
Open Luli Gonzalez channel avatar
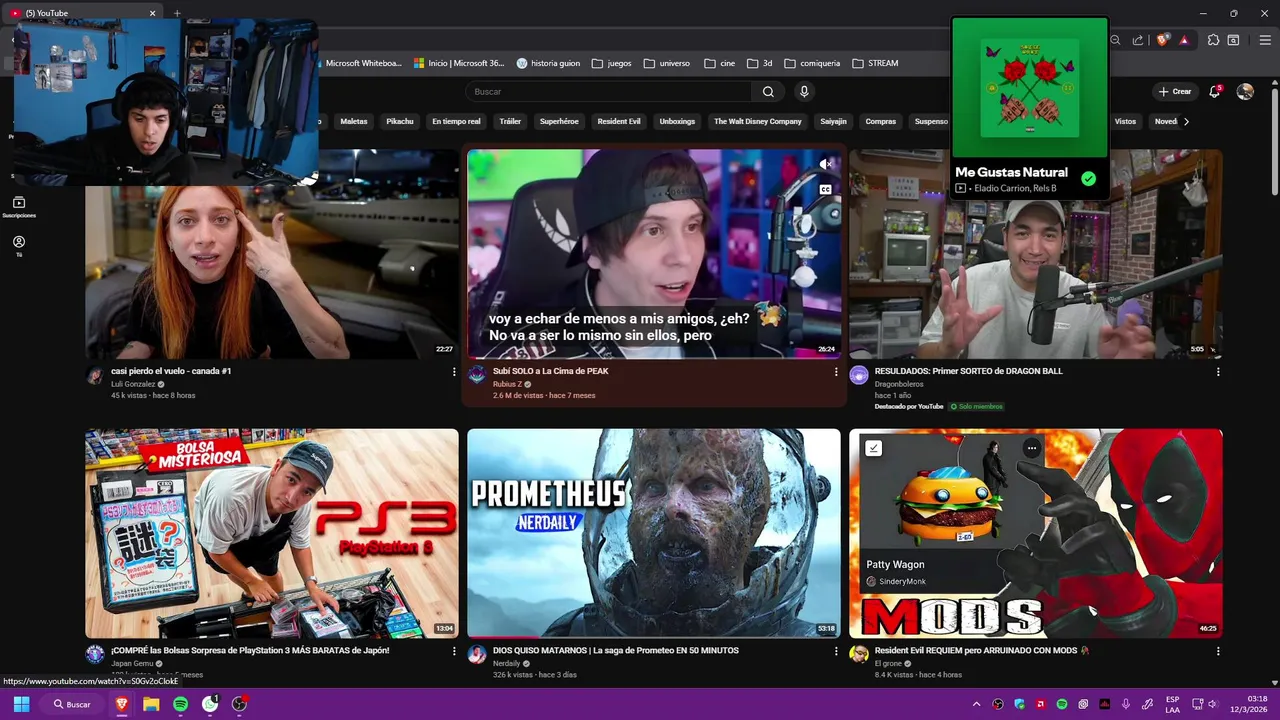[x=95, y=375]
